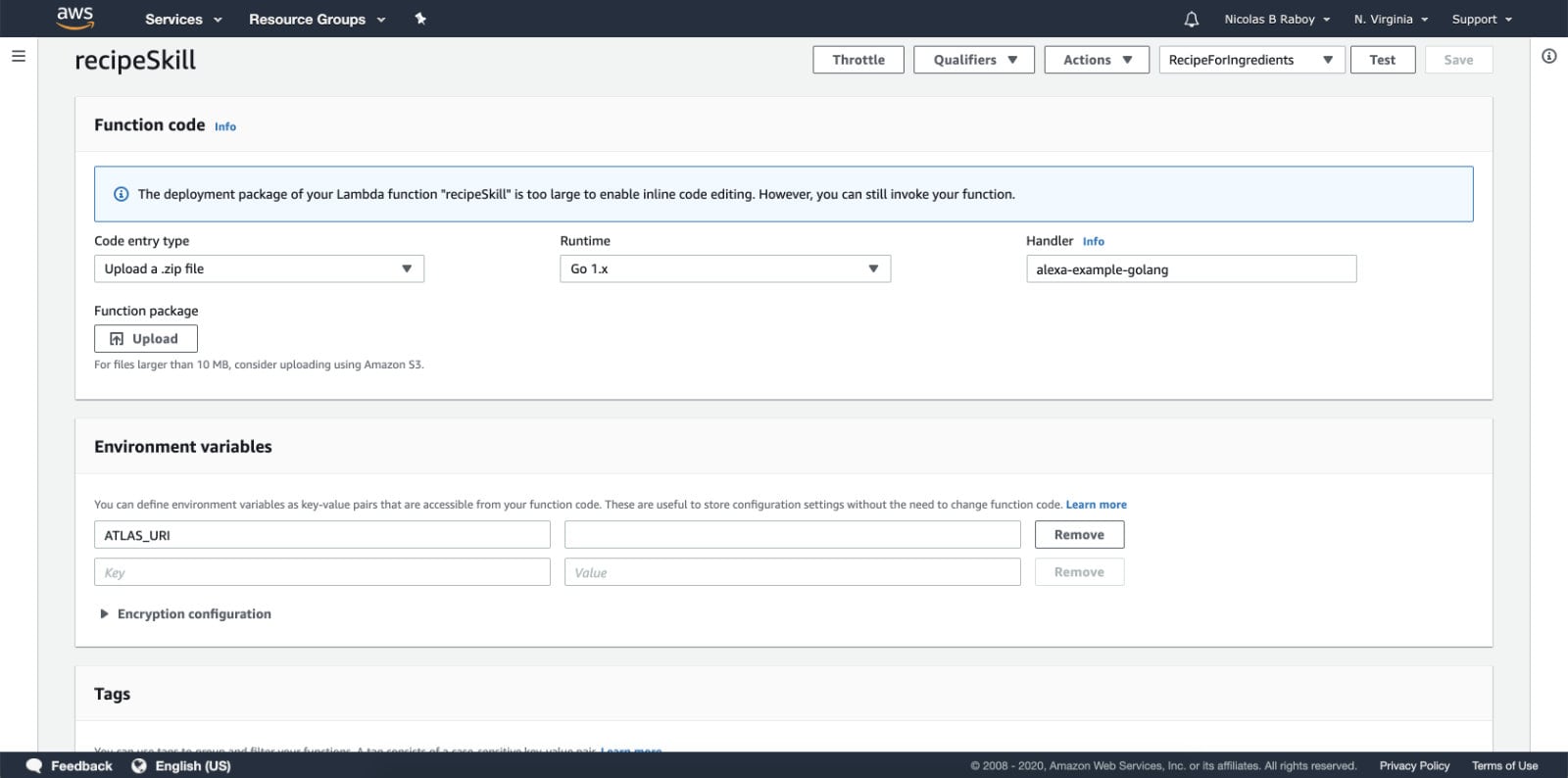Click the Upload function package button
The width and height of the screenshot is (1568, 778).
[x=146, y=339]
